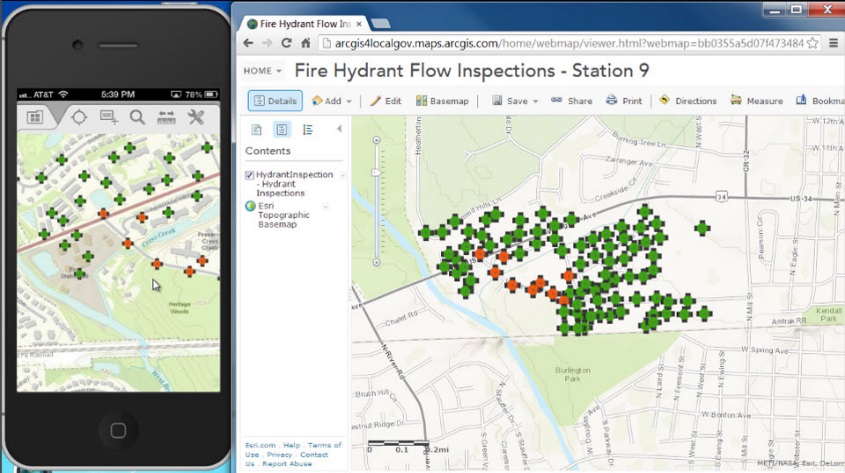This screenshot has height=473, width=845.
Task: Click the map zoom slider handle
Action: pyautogui.click(x=377, y=172)
